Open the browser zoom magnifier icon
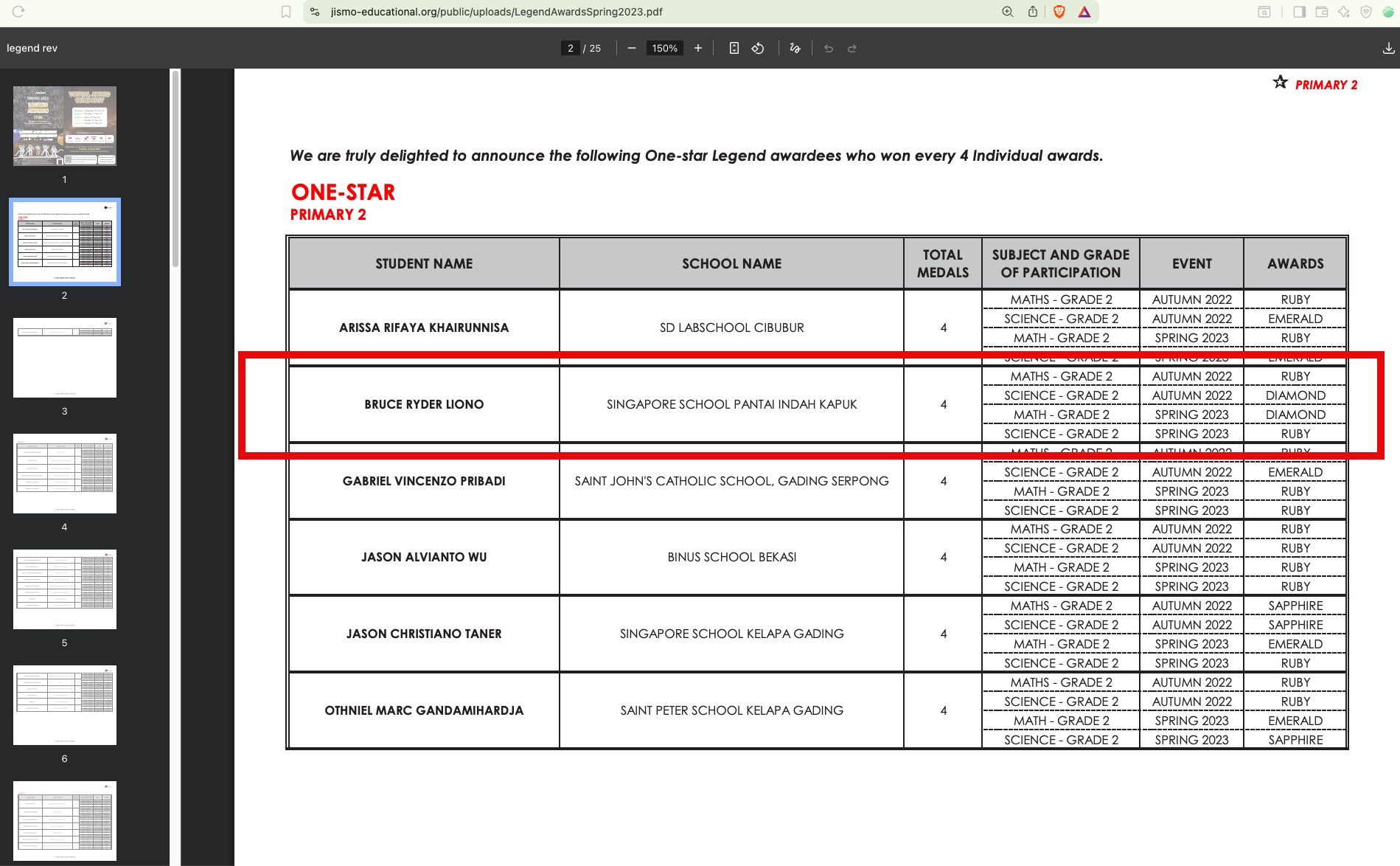1400x866 pixels. tap(1008, 12)
